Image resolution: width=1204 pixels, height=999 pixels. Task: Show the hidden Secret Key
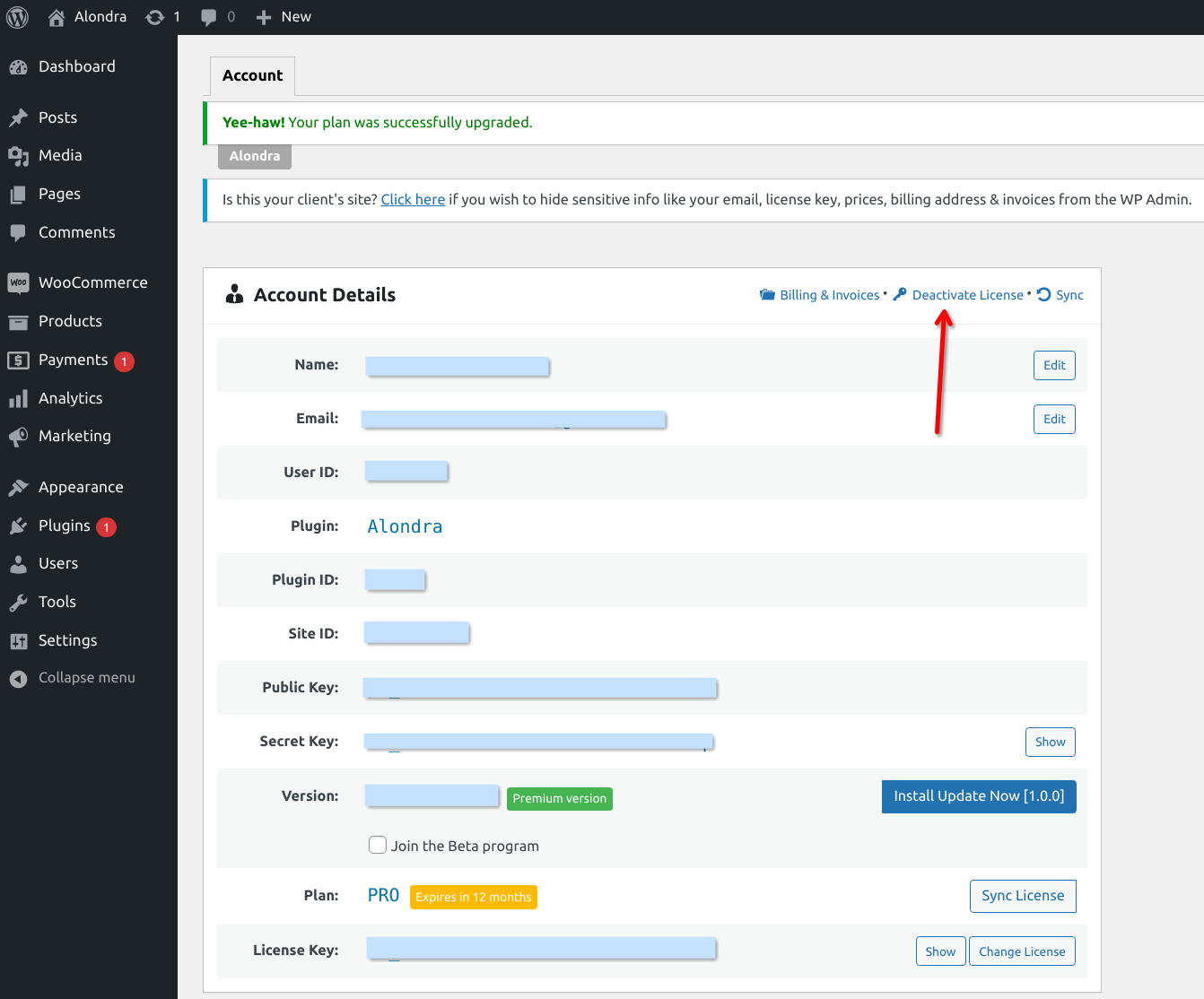[x=1050, y=742]
